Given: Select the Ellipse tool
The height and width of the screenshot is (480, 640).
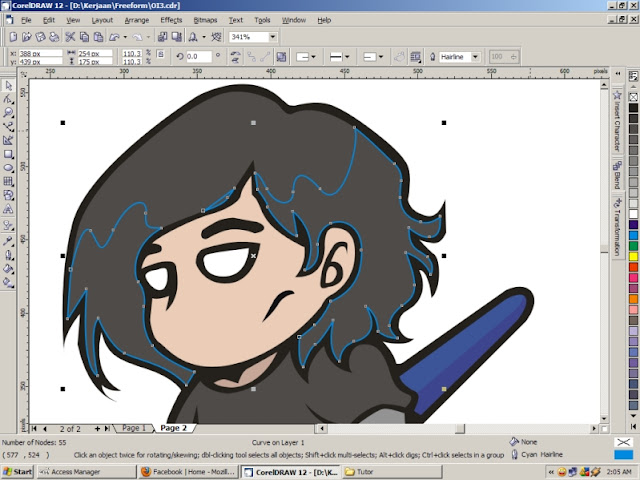Looking at the screenshot, I should 8,168.
